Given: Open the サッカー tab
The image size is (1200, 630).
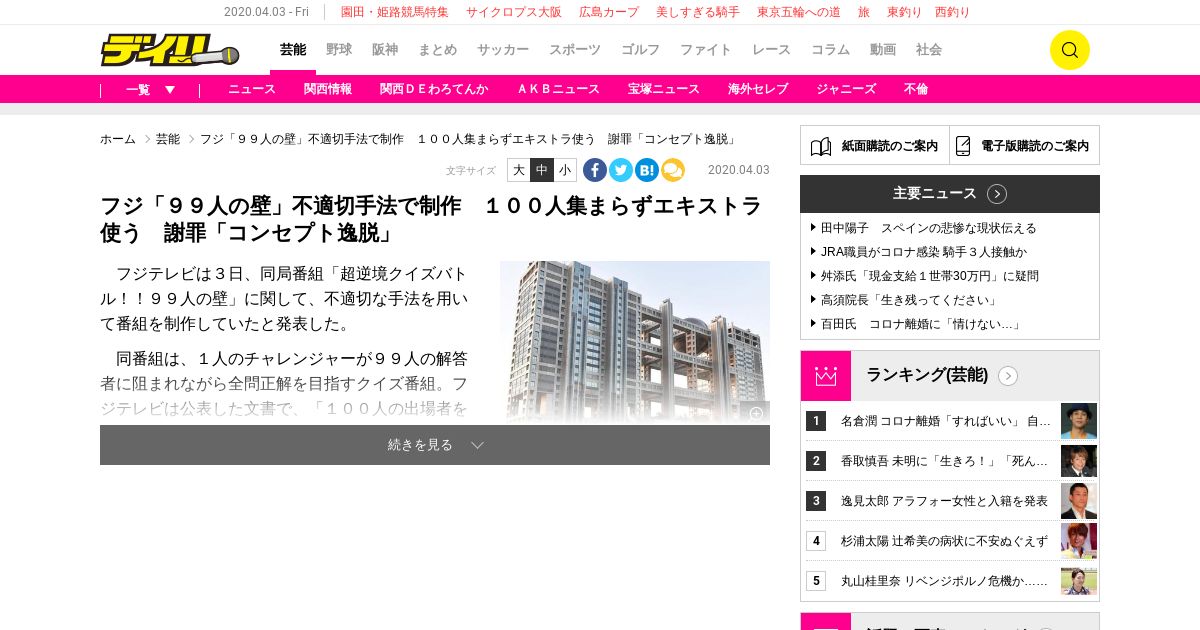Looking at the screenshot, I should click(x=503, y=50).
